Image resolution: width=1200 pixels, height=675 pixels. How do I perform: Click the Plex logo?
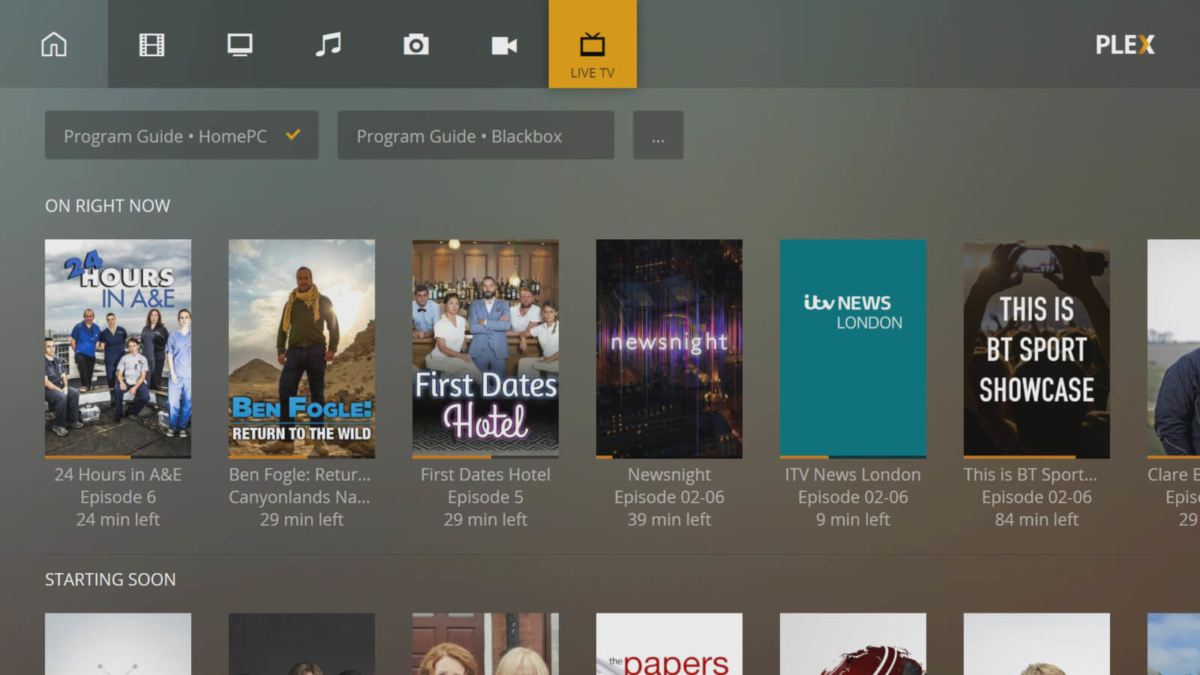tap(1124, 44)
